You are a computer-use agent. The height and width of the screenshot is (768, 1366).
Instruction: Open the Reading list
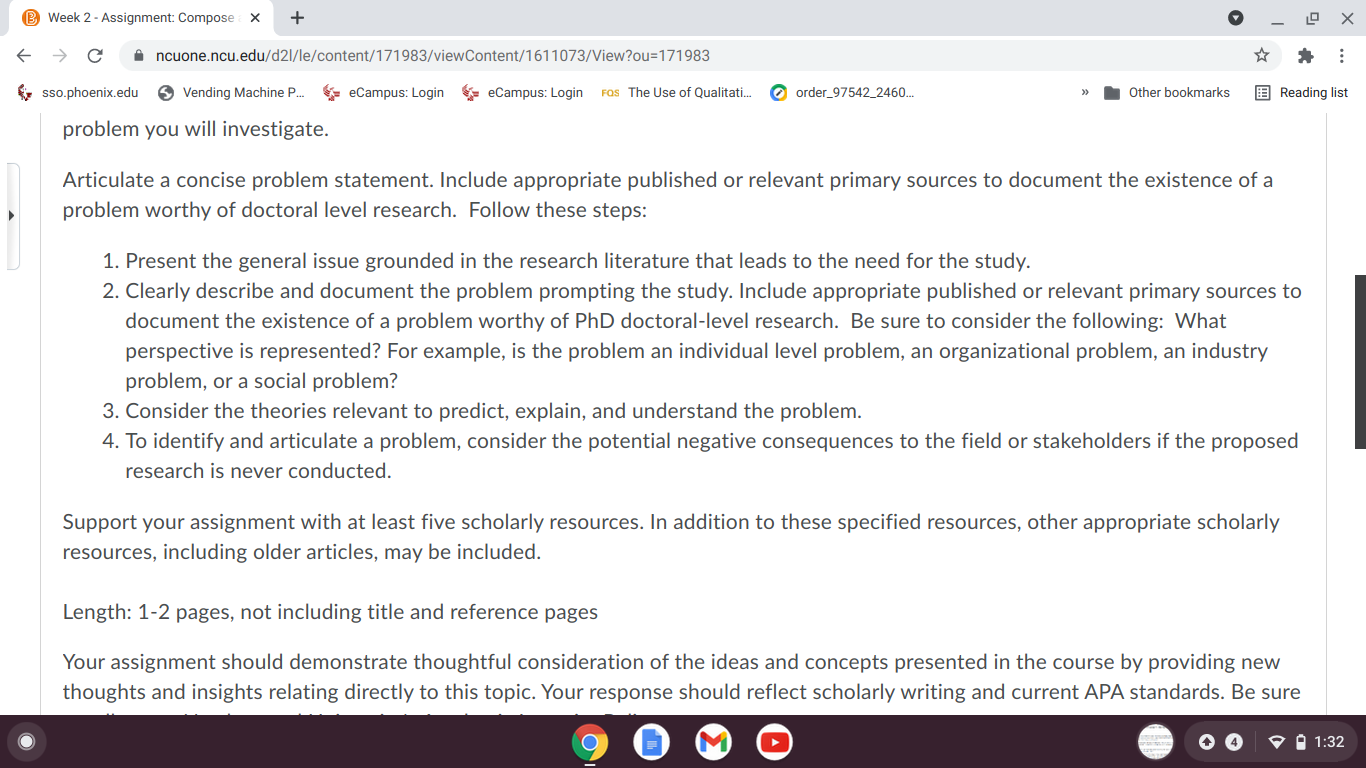1302,92
